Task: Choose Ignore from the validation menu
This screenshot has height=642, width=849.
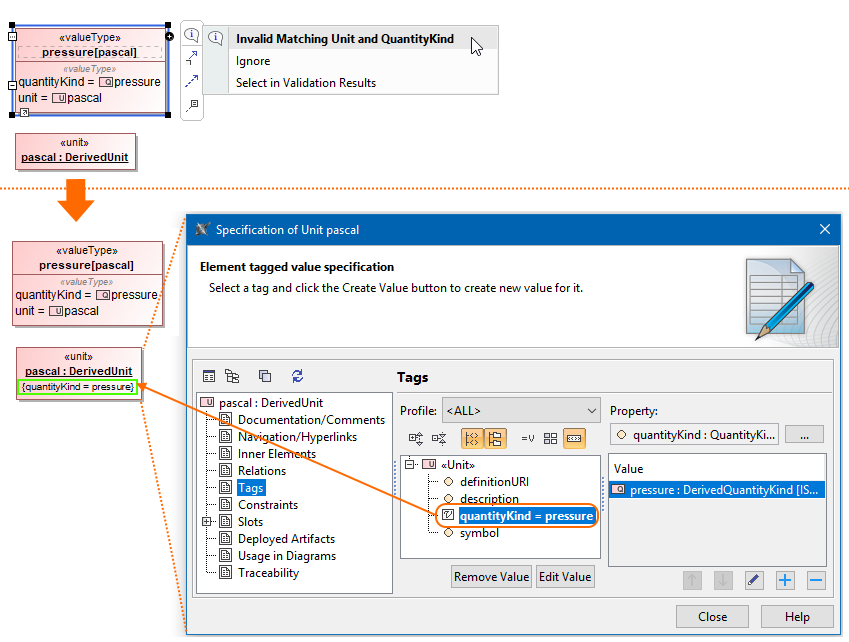Action: point(253,61)
